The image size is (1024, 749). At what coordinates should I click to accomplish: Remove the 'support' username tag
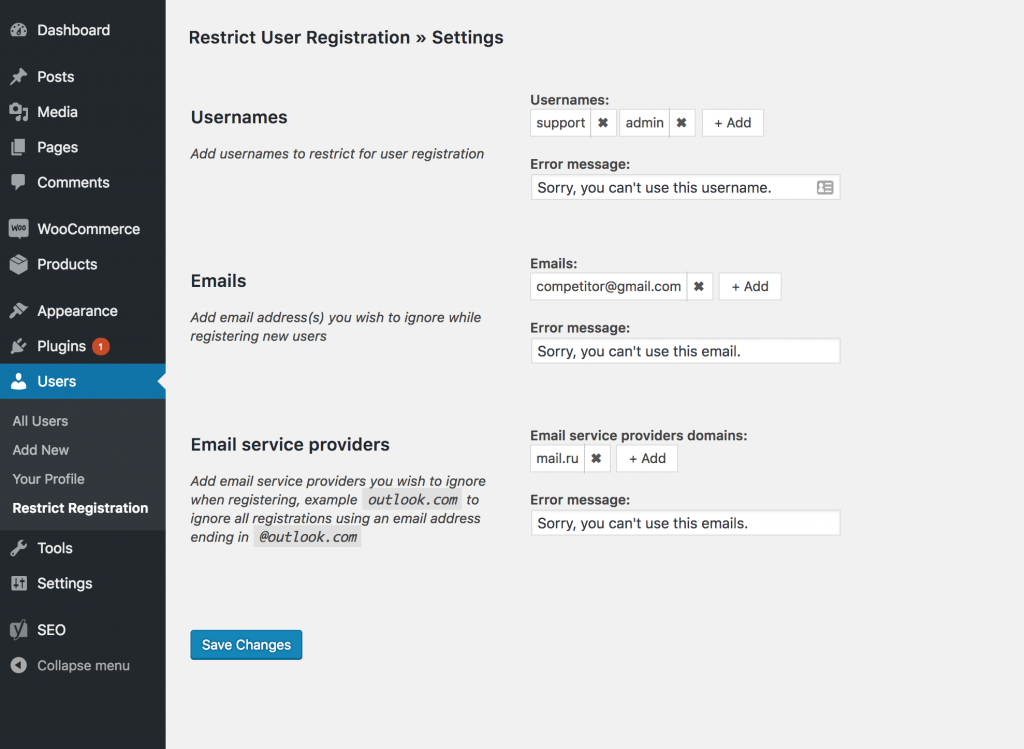tap(603, 123)
